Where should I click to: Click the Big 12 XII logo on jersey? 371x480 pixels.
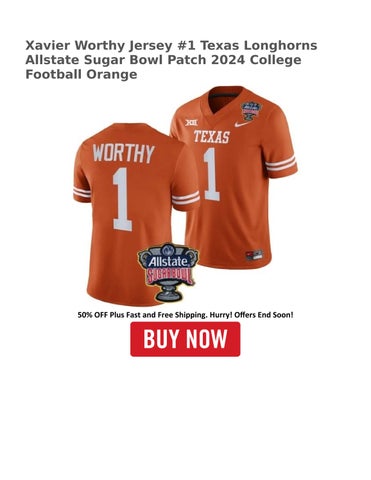[x=191, y=122]
